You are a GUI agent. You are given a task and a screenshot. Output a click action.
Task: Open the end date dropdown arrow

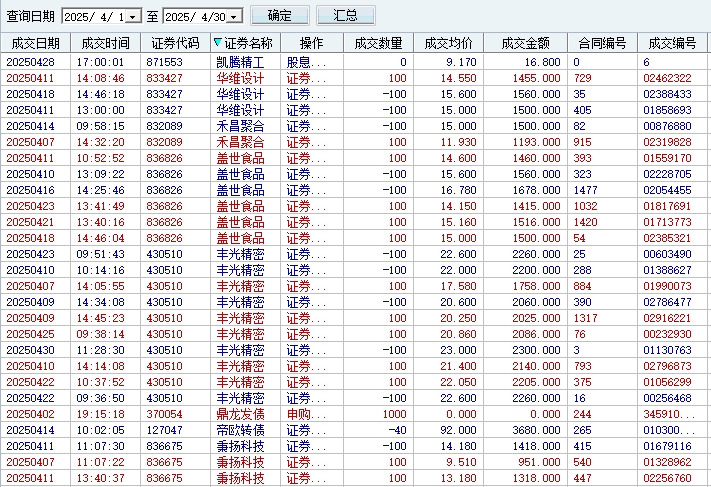(x=235, y=17)
